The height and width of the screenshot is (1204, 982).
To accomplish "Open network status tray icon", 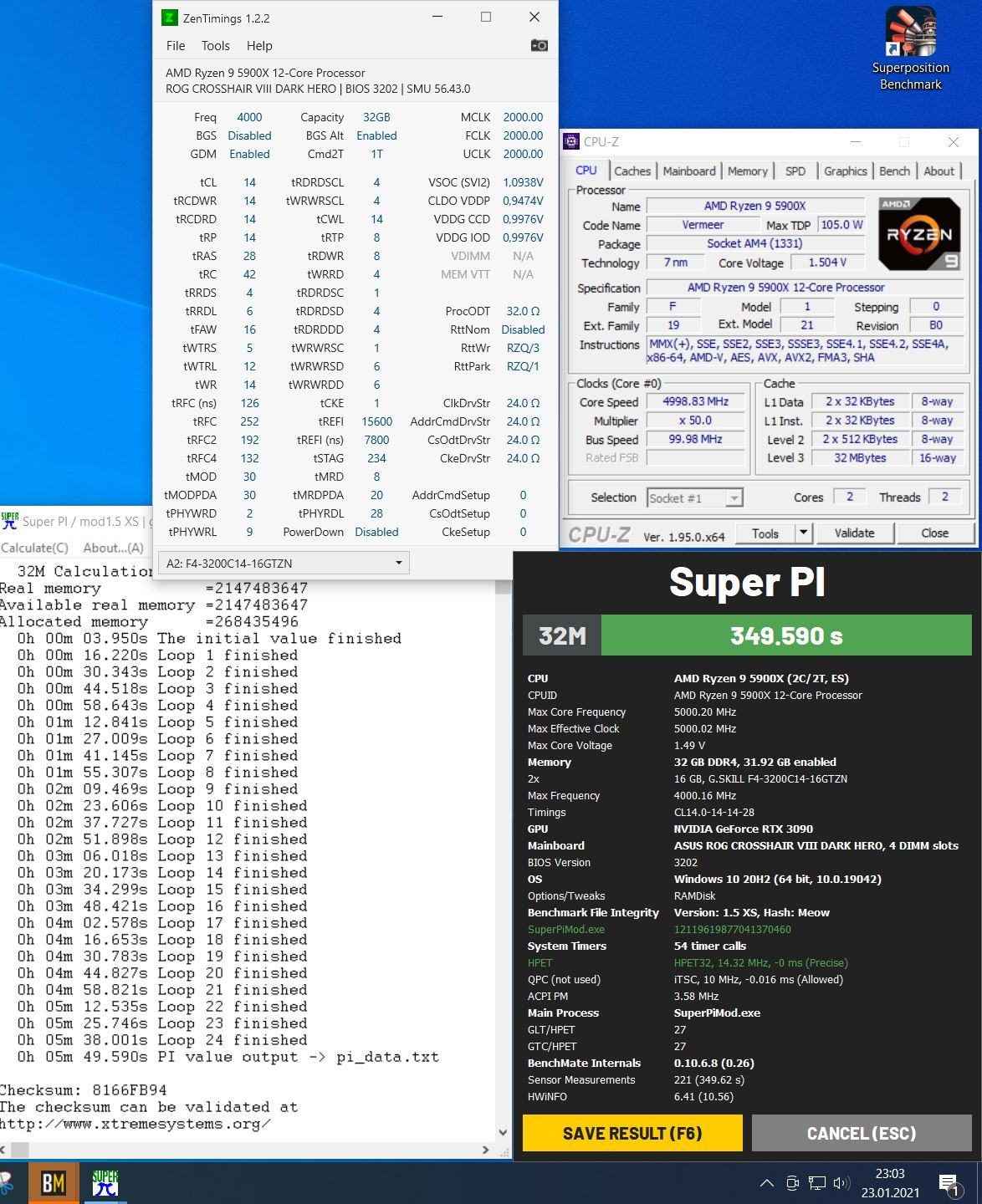I will tap(817, 1182).
